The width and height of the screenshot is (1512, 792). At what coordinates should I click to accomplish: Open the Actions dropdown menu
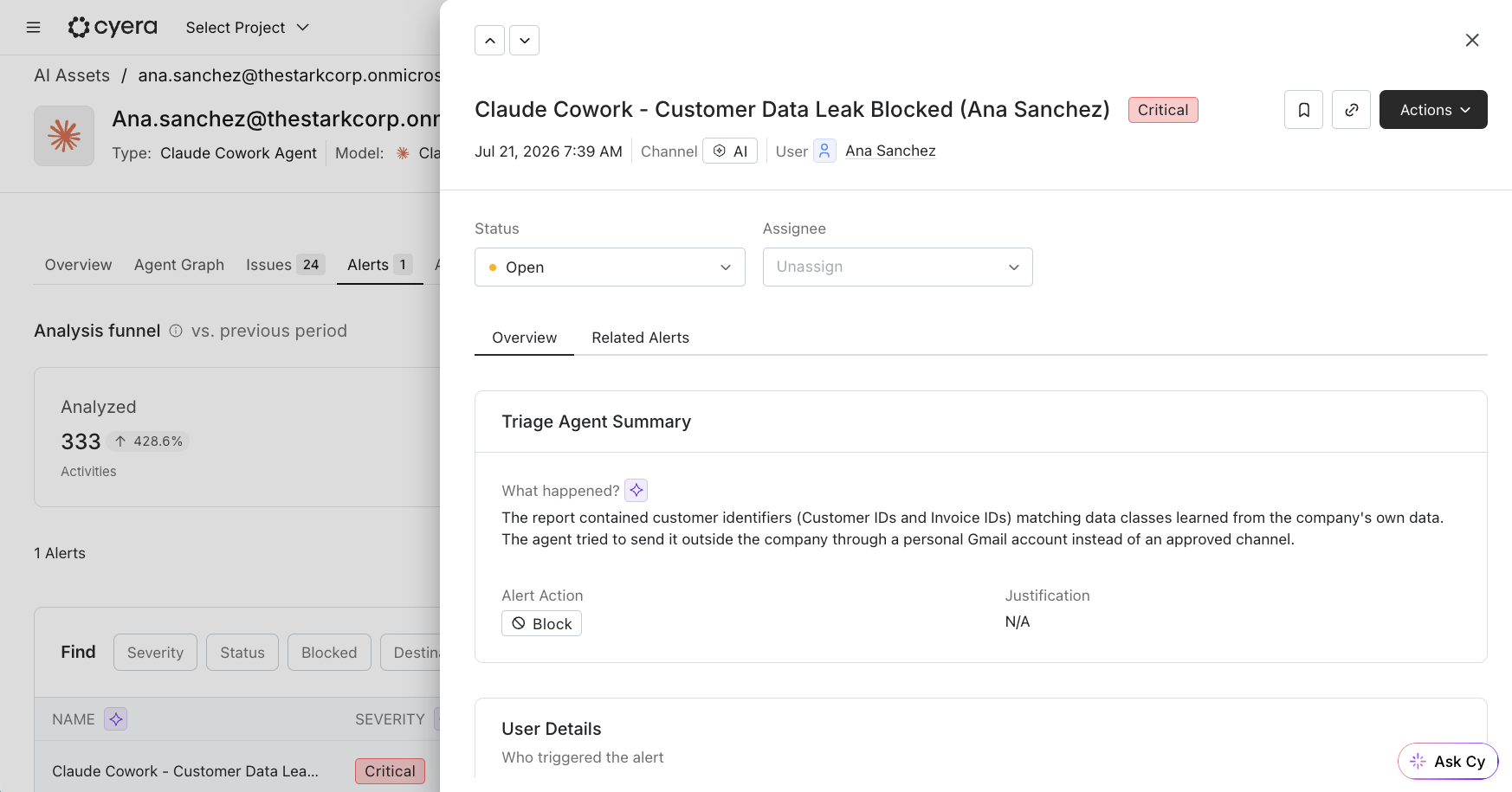pyautogui.click(x=1433, y=110)
